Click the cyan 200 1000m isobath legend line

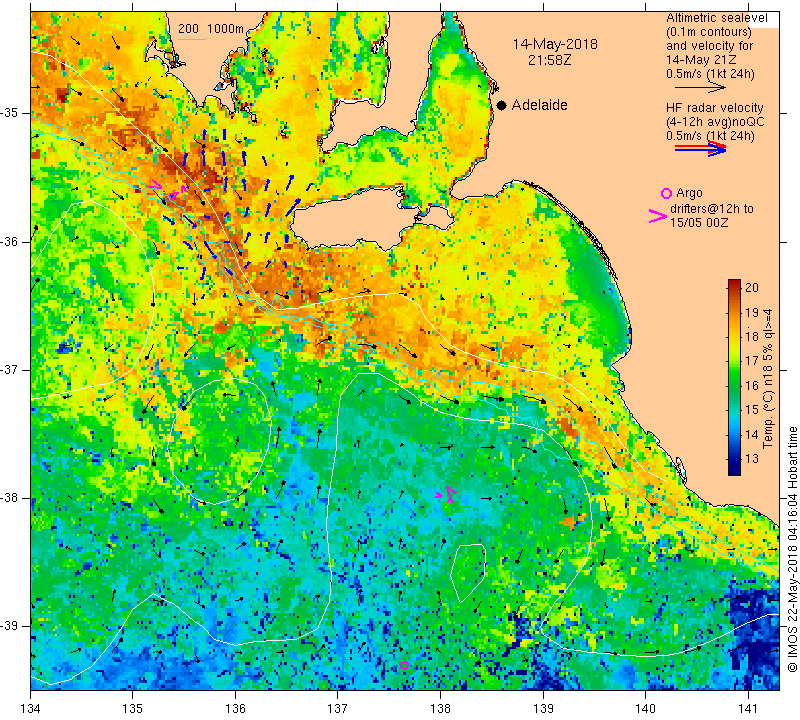pos(192,39)
